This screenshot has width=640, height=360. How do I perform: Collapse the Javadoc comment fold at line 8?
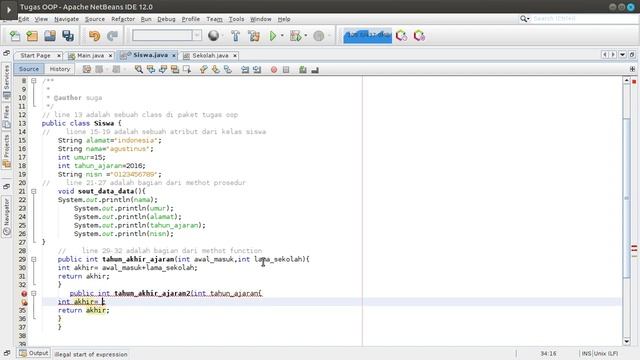pyautogui.click(x=34, y=81)
